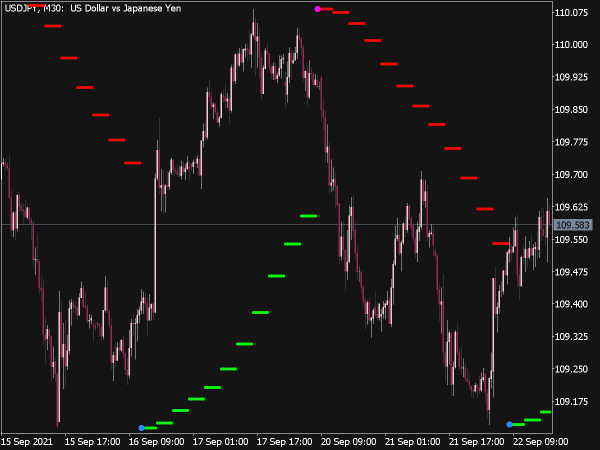Screen dimensions: 600x450
Task: Click price level 109.925 on the scale
Action: (x=571, y=77)
